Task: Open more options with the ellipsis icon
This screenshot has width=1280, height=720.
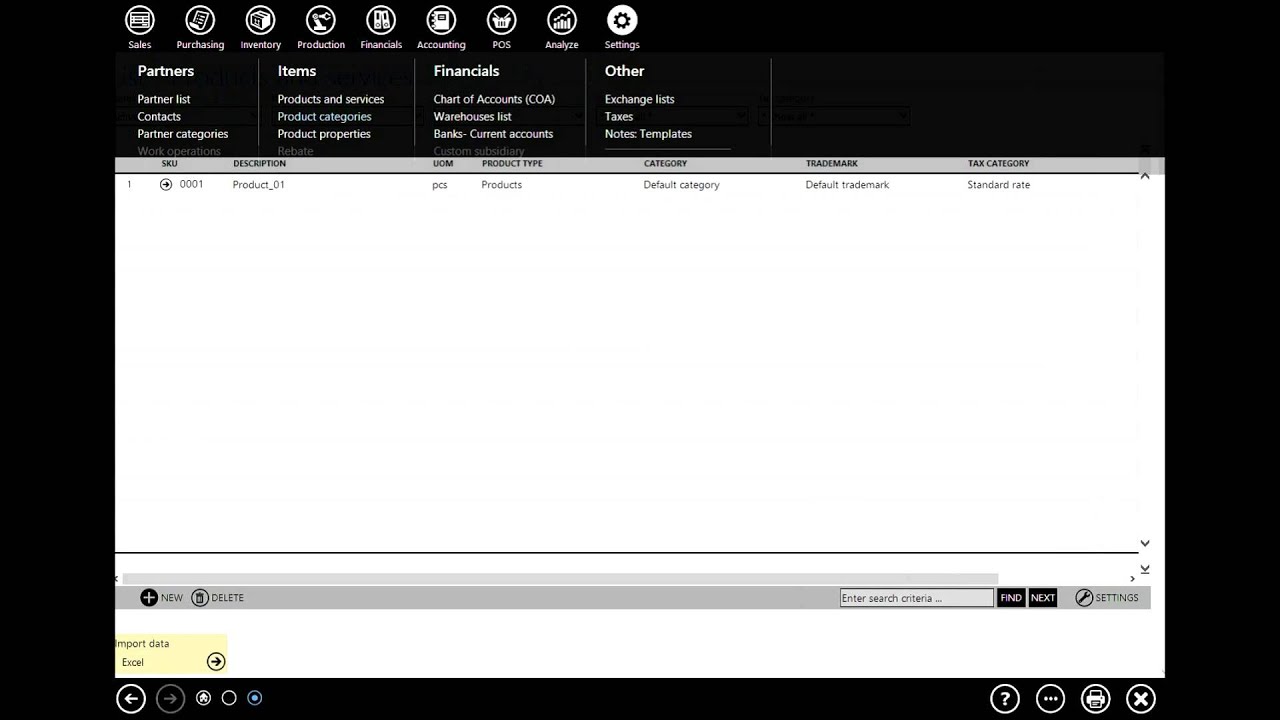Action: click(x=1050, y=699)
